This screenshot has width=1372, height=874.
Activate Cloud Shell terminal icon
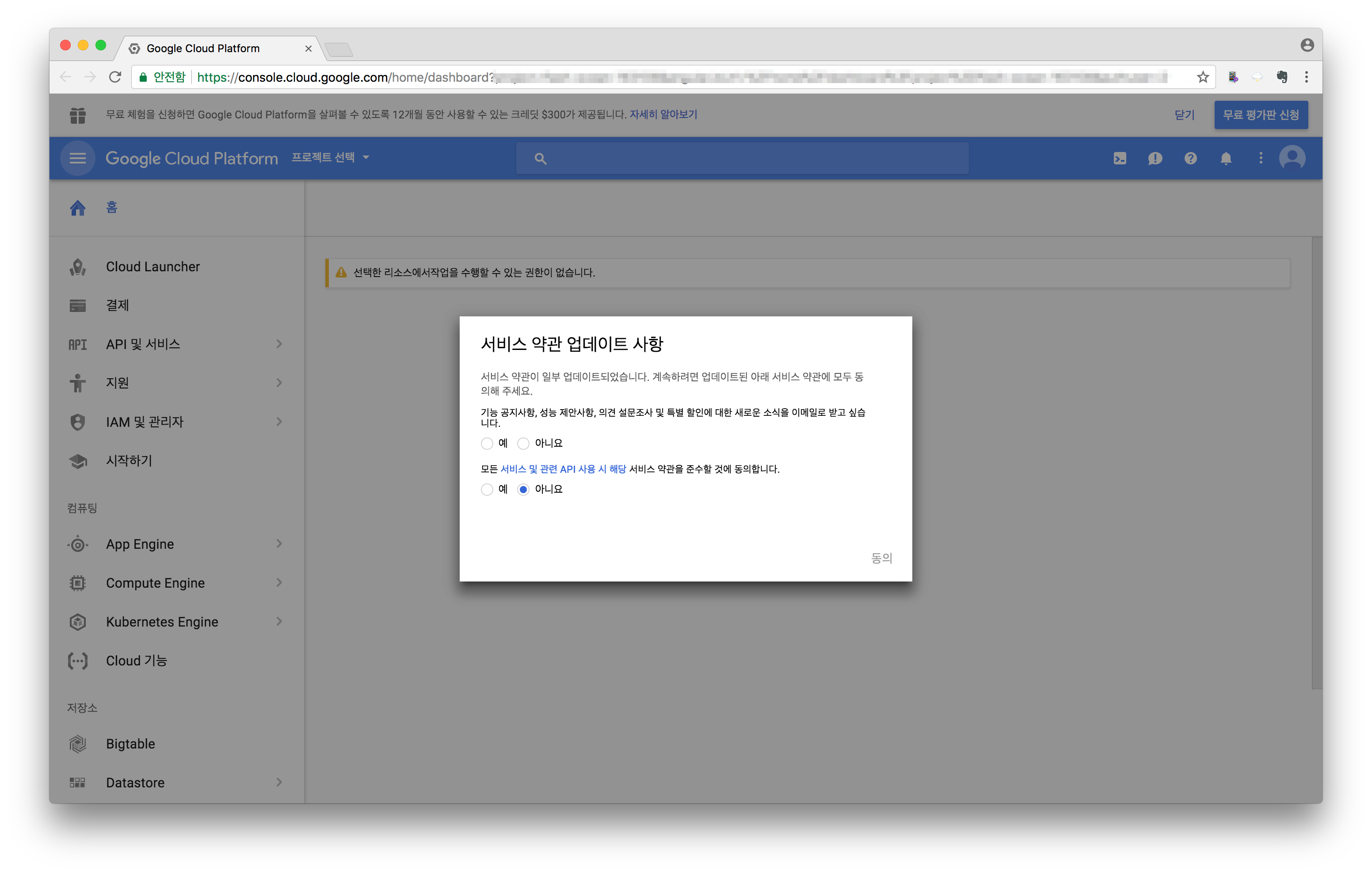(x=1120, y=158)
